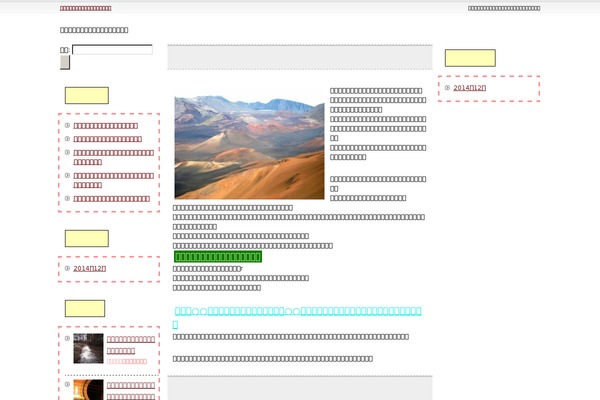Screen dimensions: 600x400
Task: Open the first link in the left sidebar list
Action: [x=106, y=126]
